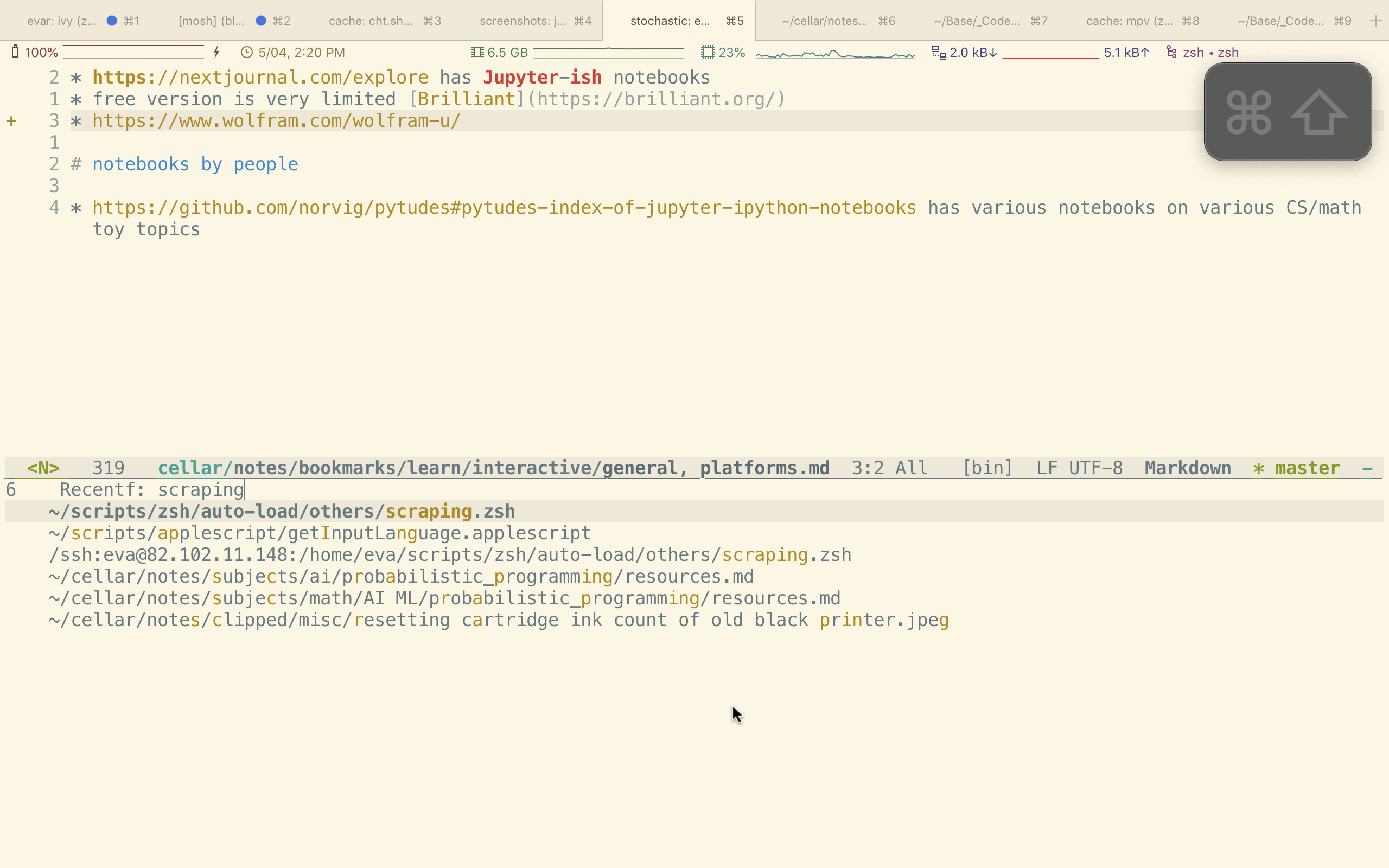The width and height of the screenshot is (1389, 868).
Task: Click the clock icon next to 5/04
Action: coord(247,52)
